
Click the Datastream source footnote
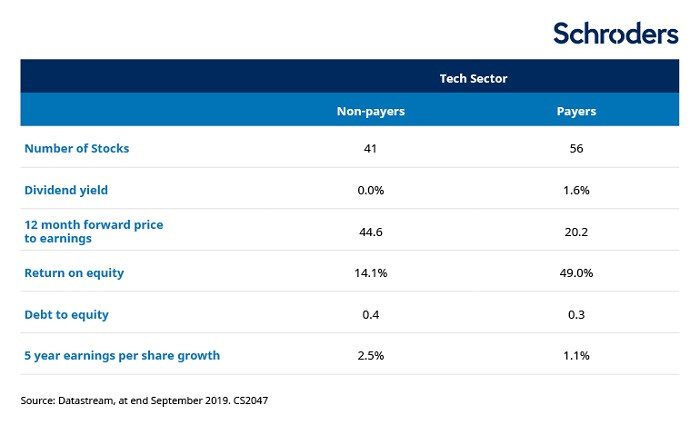143,400
